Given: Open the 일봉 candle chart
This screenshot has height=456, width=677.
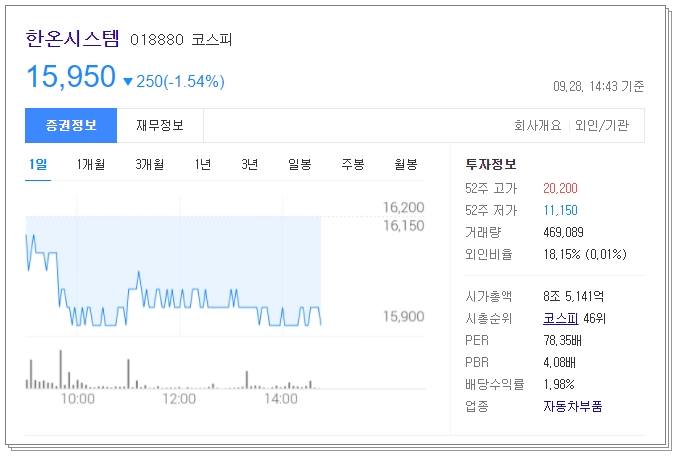Looking at the screenshot, I should (x=300, y=165).
